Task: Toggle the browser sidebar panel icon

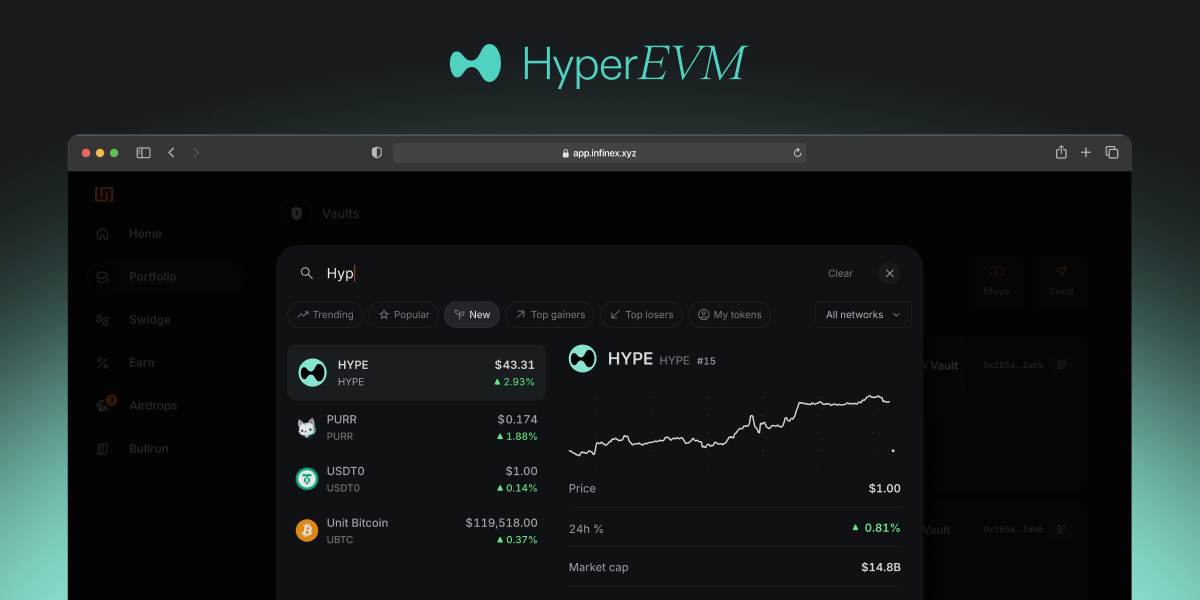Action: coord(143,153)
